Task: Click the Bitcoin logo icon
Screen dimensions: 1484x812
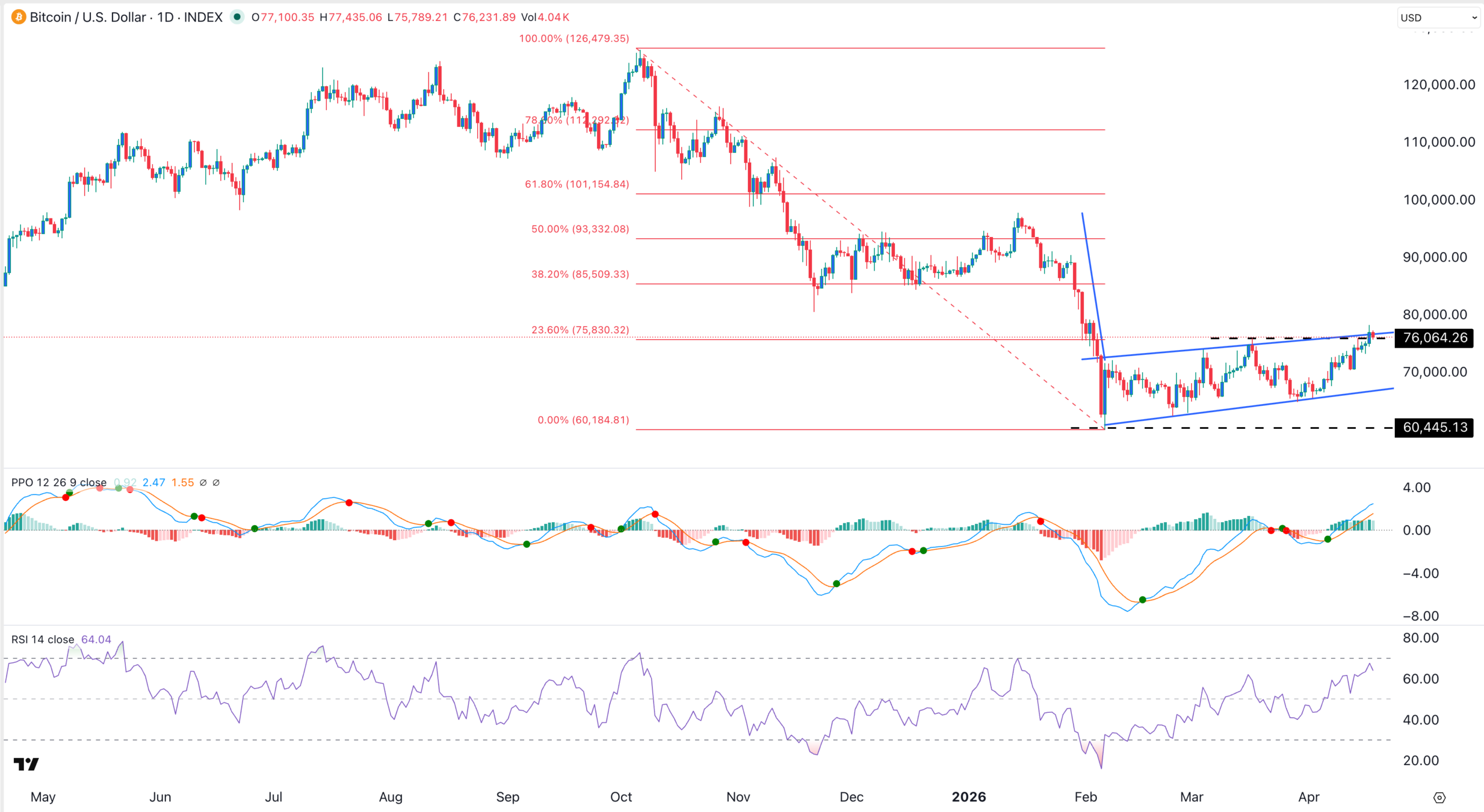Action: (x=19, y=17)
